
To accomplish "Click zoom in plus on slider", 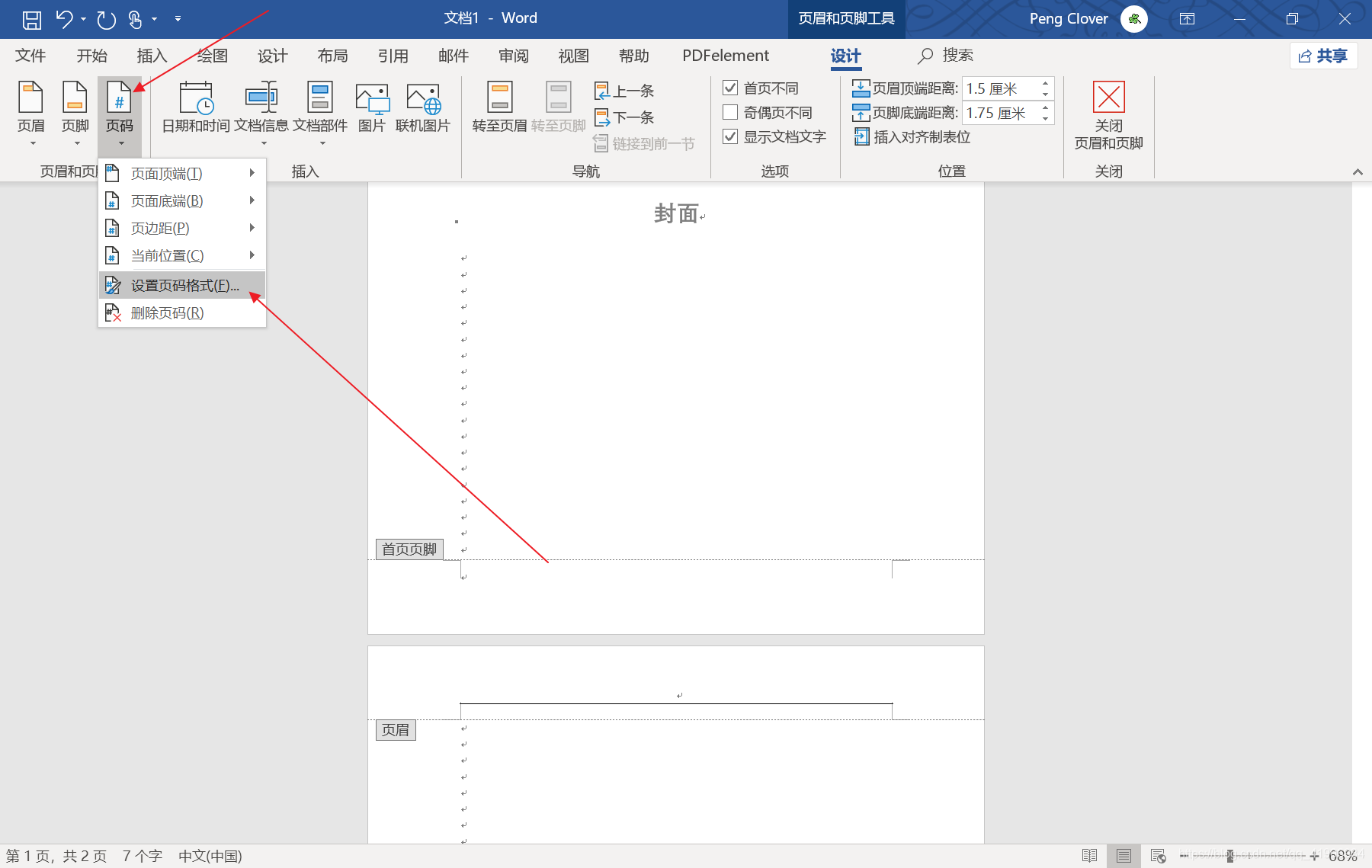I will [x=1314, y=856].
